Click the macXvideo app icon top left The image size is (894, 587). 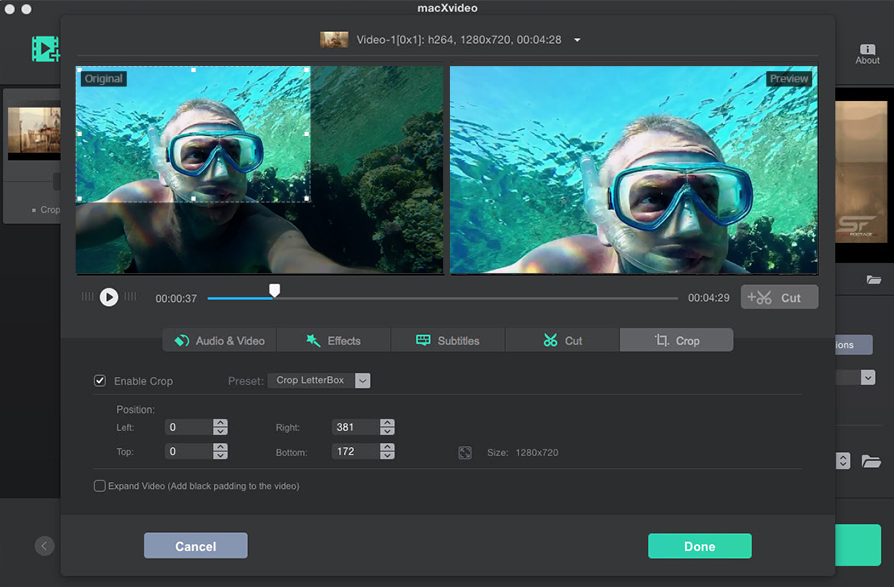pyautogui.click(x=45, y=48)
